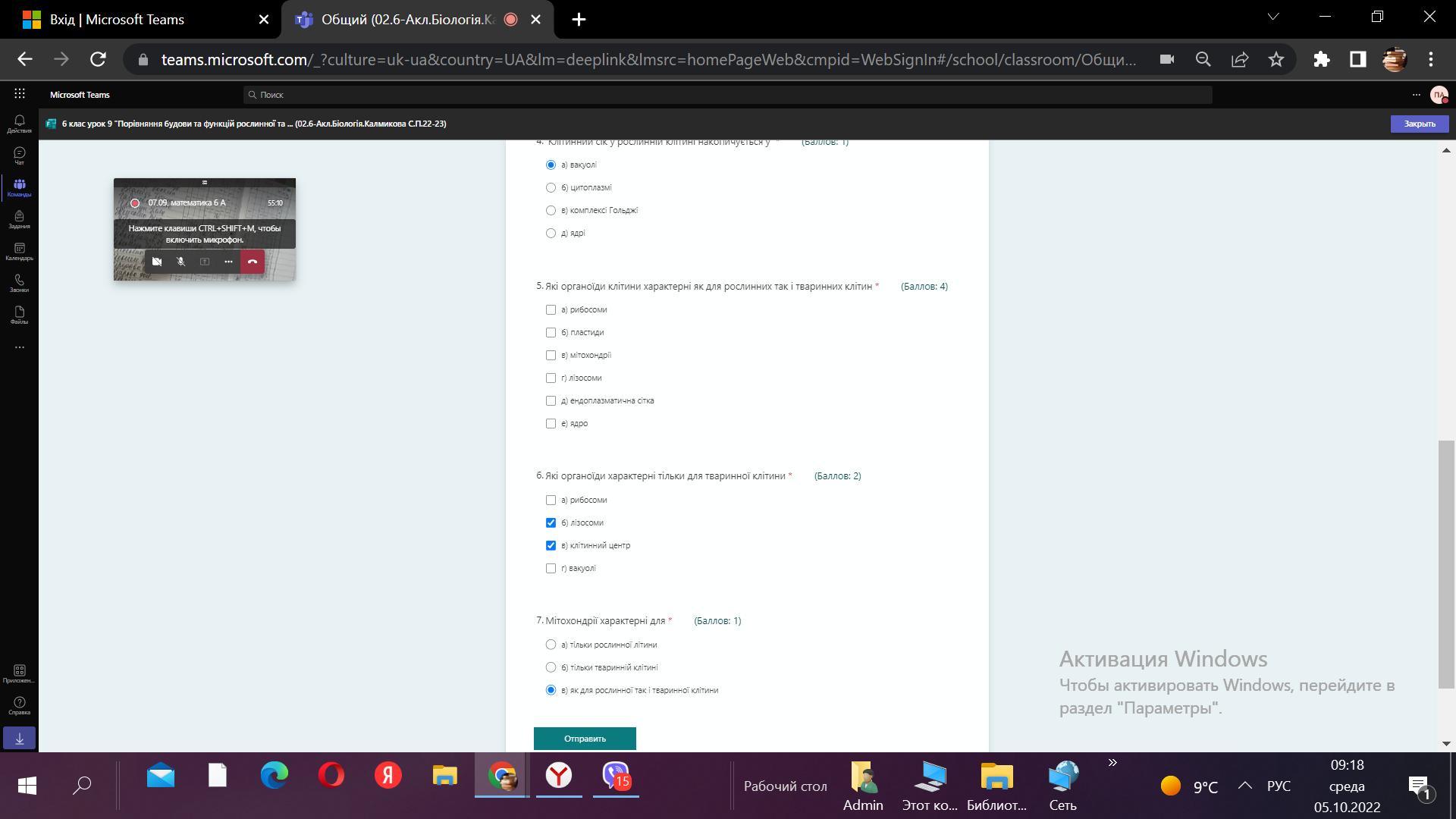The height and width of the screenshot is (819, 1456).
Task: Select 'б) тільки тваринній клітині' radio option
Action: point(551,667)
